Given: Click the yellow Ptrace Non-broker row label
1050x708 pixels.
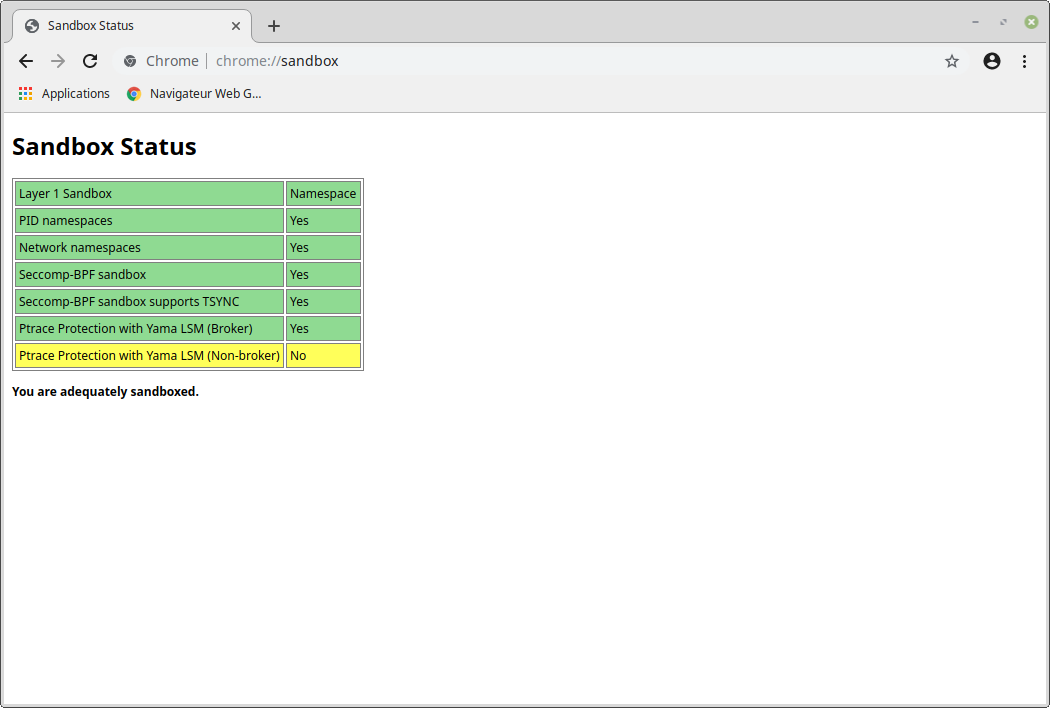Looking at the screenshot, I should (149, 356).
